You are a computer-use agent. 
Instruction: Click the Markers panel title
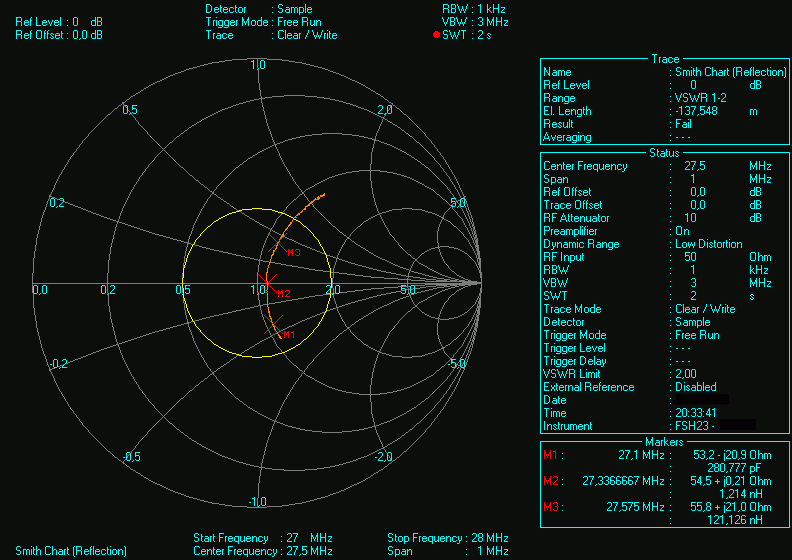664,442
